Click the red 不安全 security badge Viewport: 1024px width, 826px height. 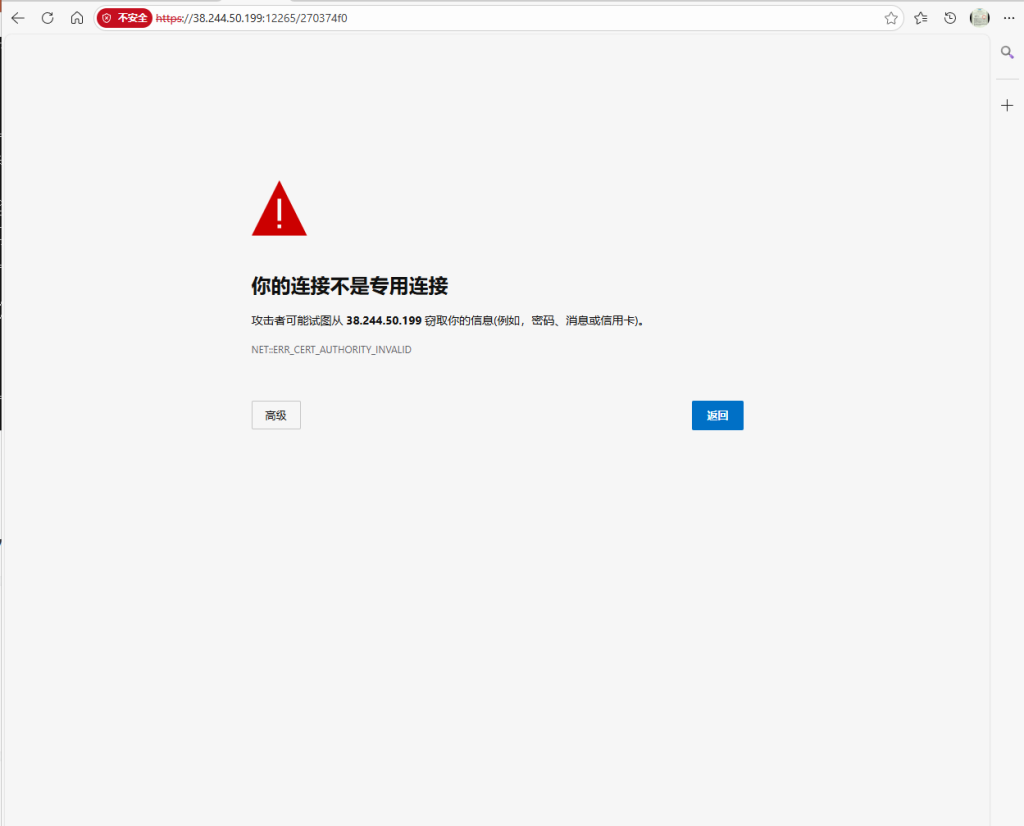(x=125, y=18)
